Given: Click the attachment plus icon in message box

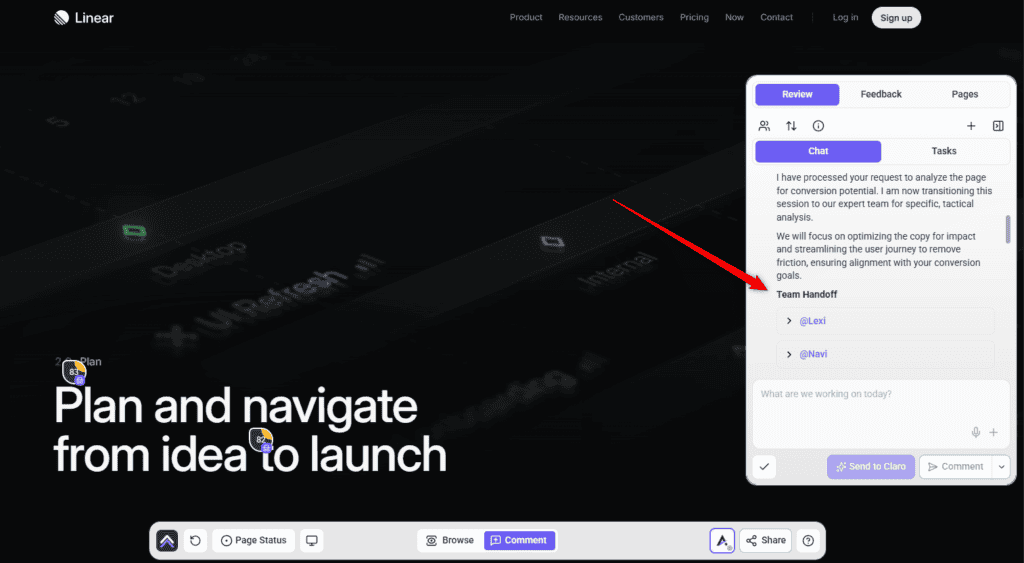Looking at the screenshot, I should pos(993,432).
